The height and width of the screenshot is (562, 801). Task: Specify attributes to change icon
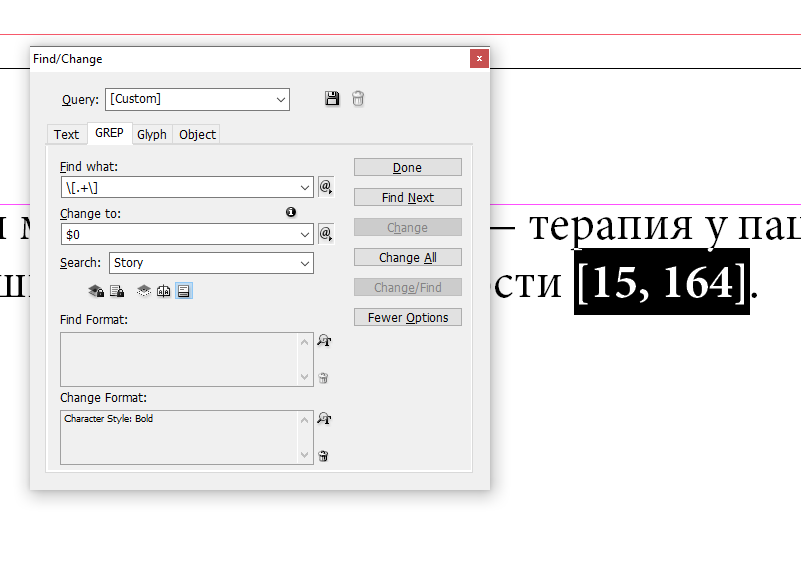[x=324, y=419]
